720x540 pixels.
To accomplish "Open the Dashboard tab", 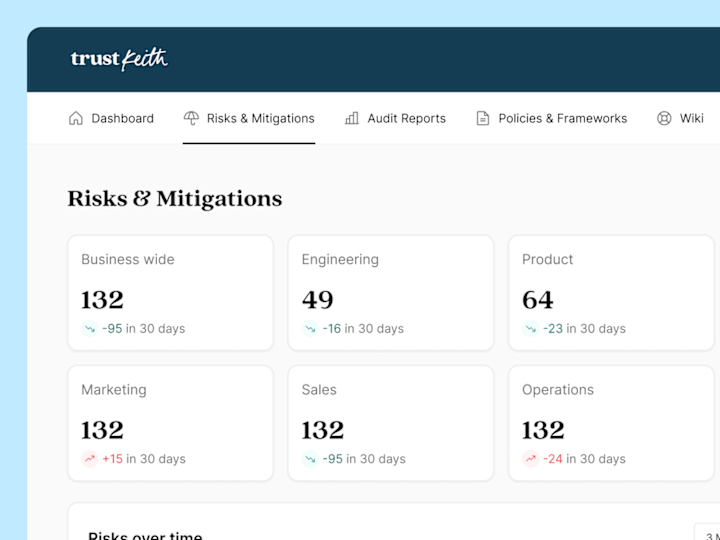I will 111,118.
